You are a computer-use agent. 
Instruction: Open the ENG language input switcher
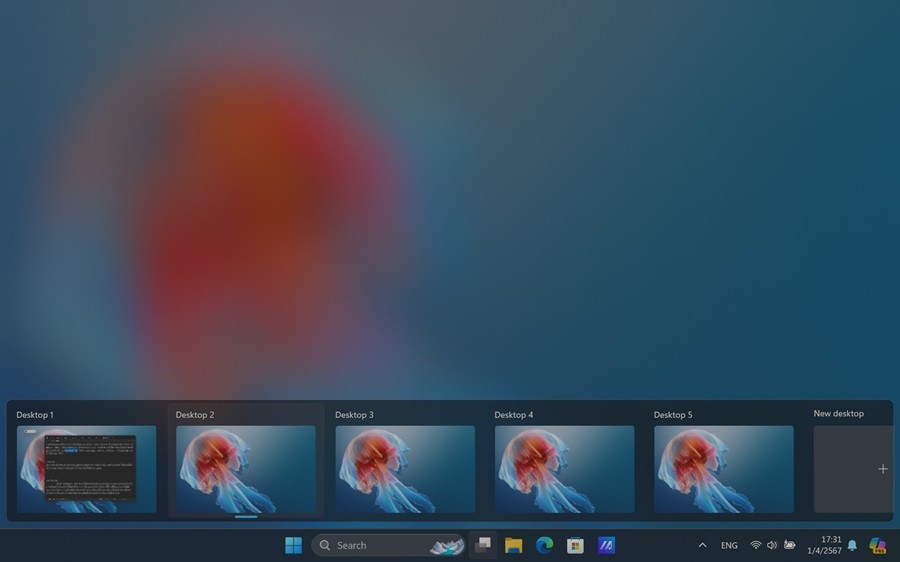pyautogui.click(x=729, y=545)
